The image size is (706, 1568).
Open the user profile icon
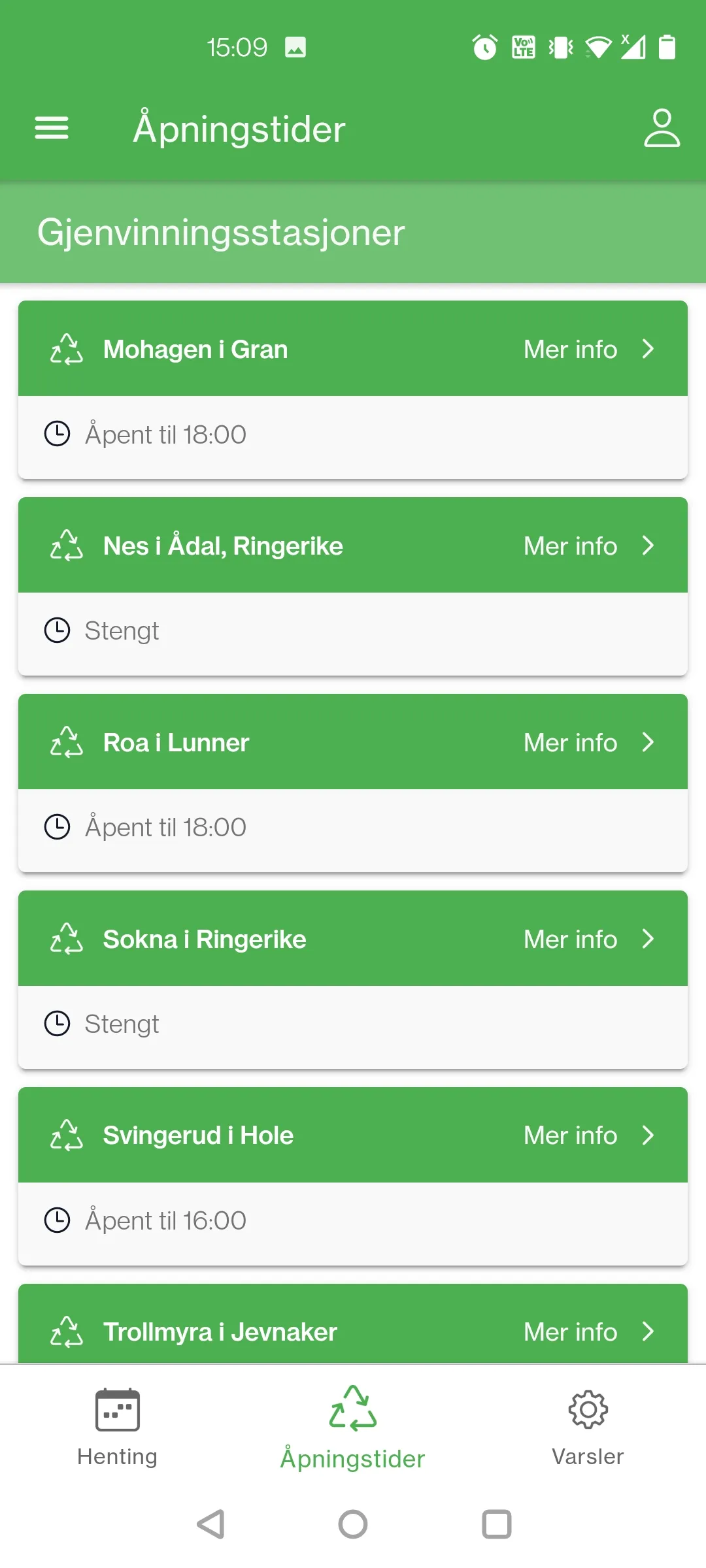coord(662,128)
